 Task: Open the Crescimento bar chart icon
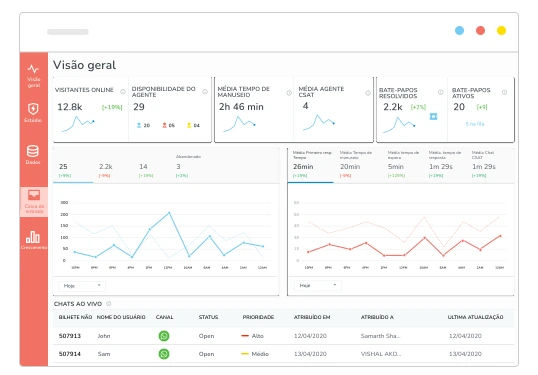click(x=33, y=237)
